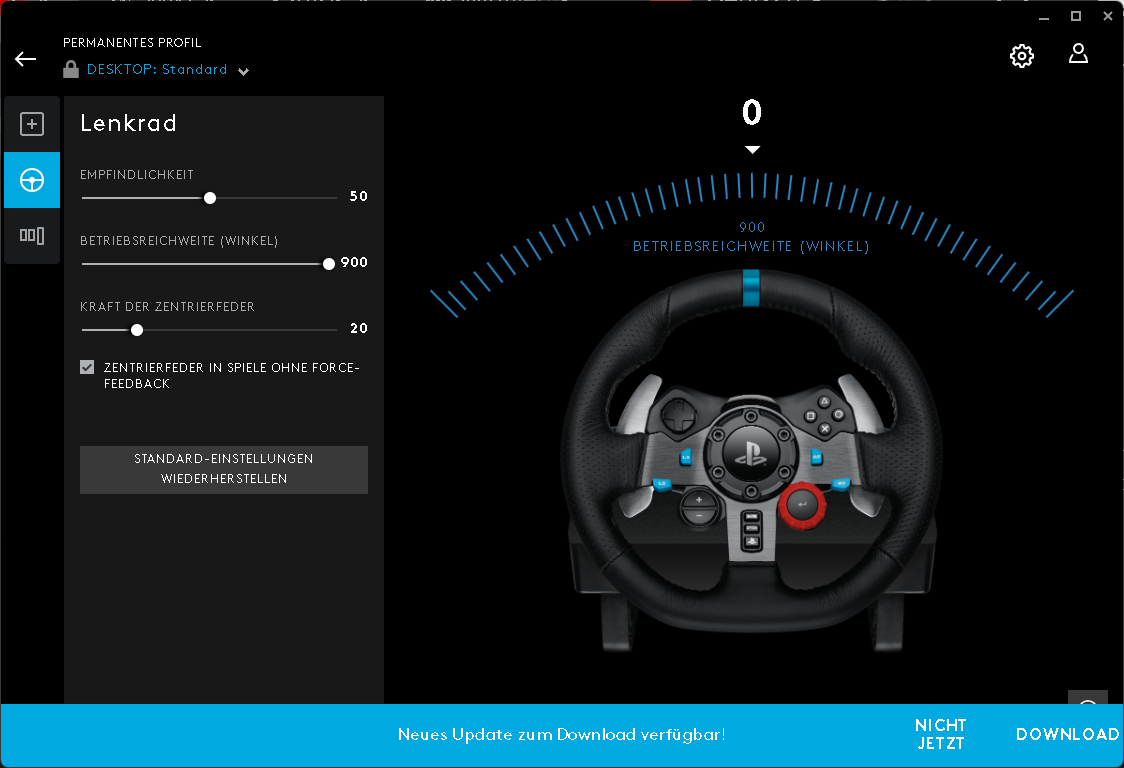Click the lock icon beside the profile name
Image resolution: width=1124 pixels, height=768 pixels.
point(71,70)
